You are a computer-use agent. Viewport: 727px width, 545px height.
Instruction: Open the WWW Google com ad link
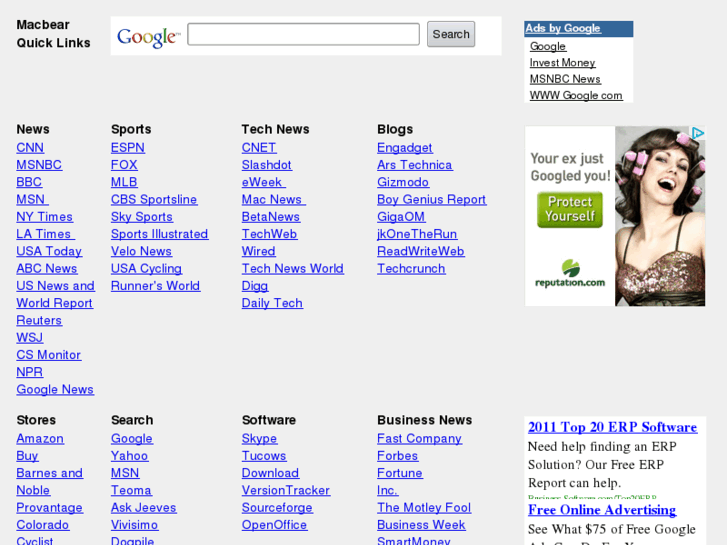[x=576, y=95]
